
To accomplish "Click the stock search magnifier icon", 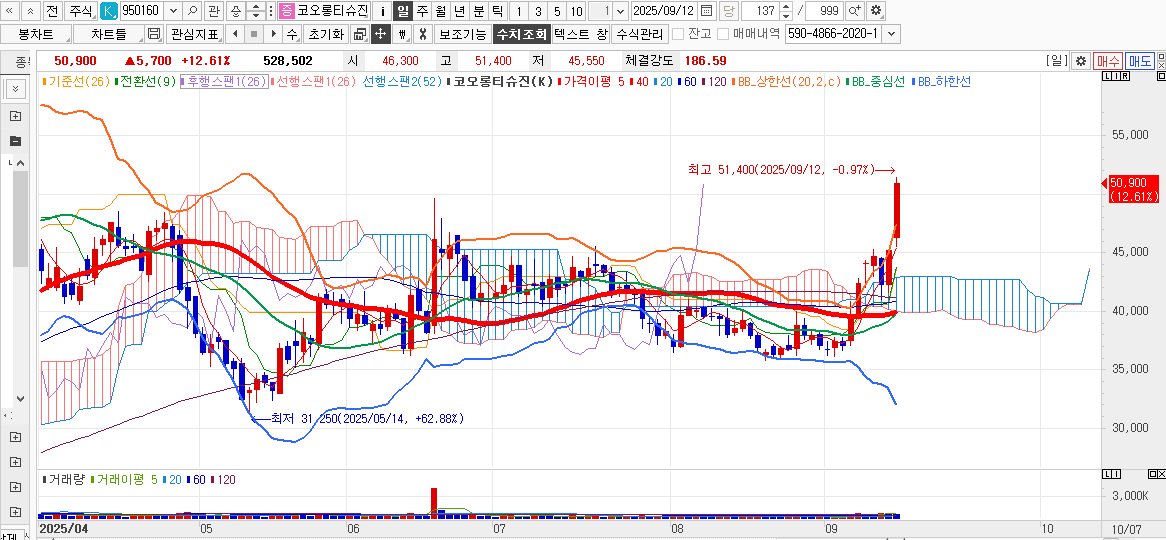I will (192, 11).
